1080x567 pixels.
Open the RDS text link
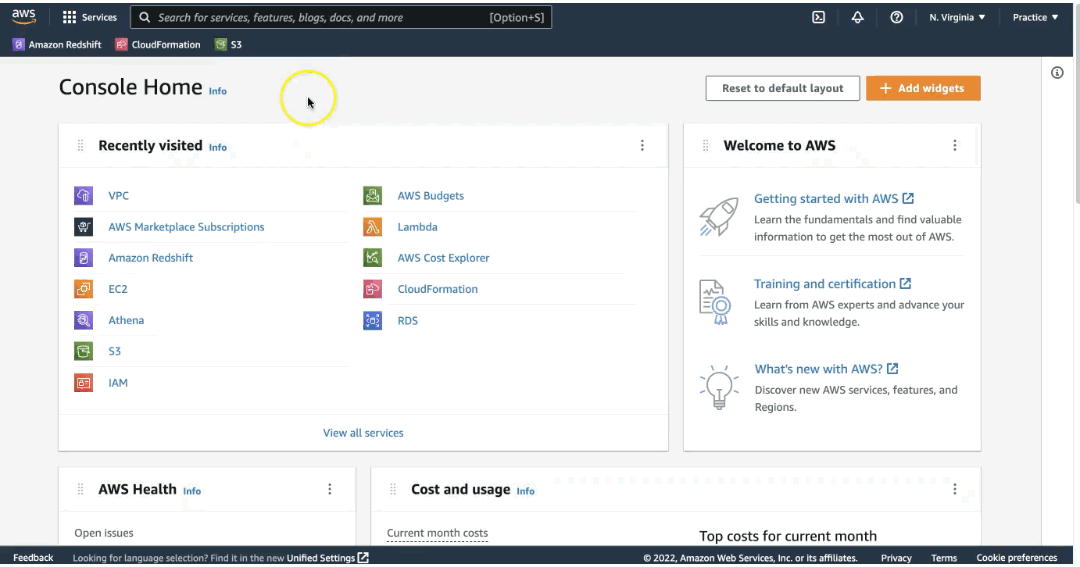click(408, 320)
